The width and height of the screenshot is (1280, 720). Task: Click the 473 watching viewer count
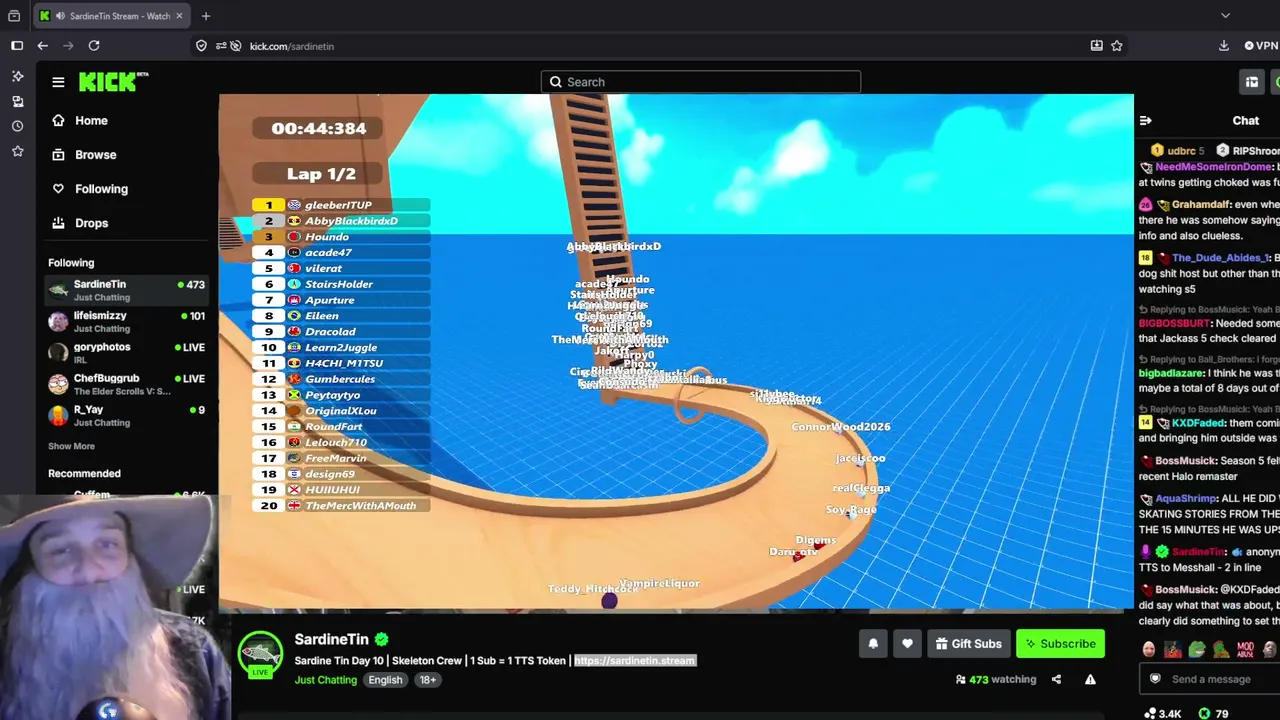point(996,680)
